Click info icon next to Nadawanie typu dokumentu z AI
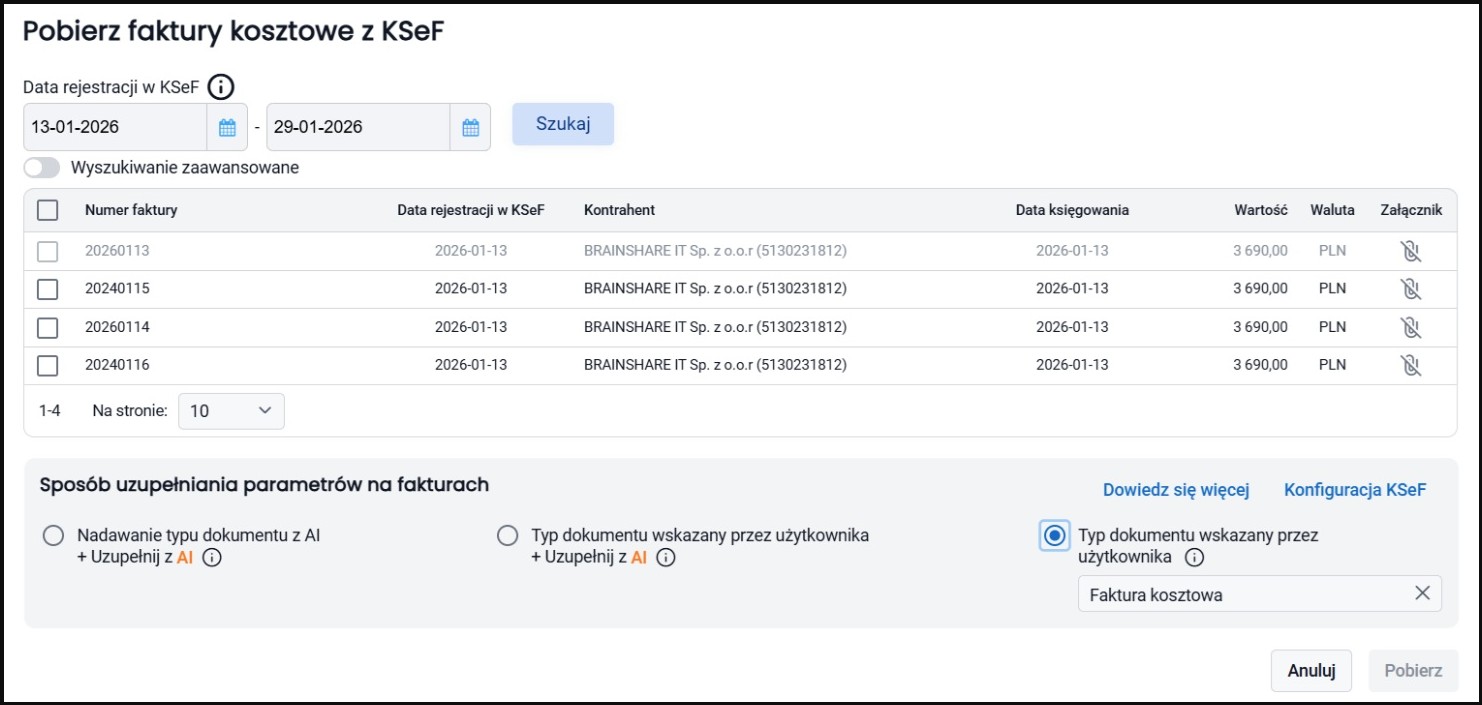Viewport: 1482px width, 705px height. (x=211, y=558)
